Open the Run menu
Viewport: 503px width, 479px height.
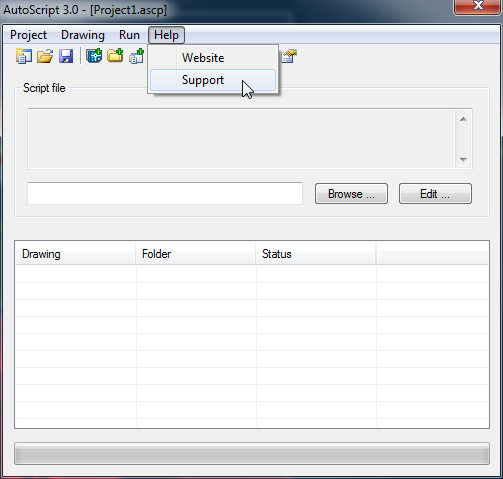(129, 35)
